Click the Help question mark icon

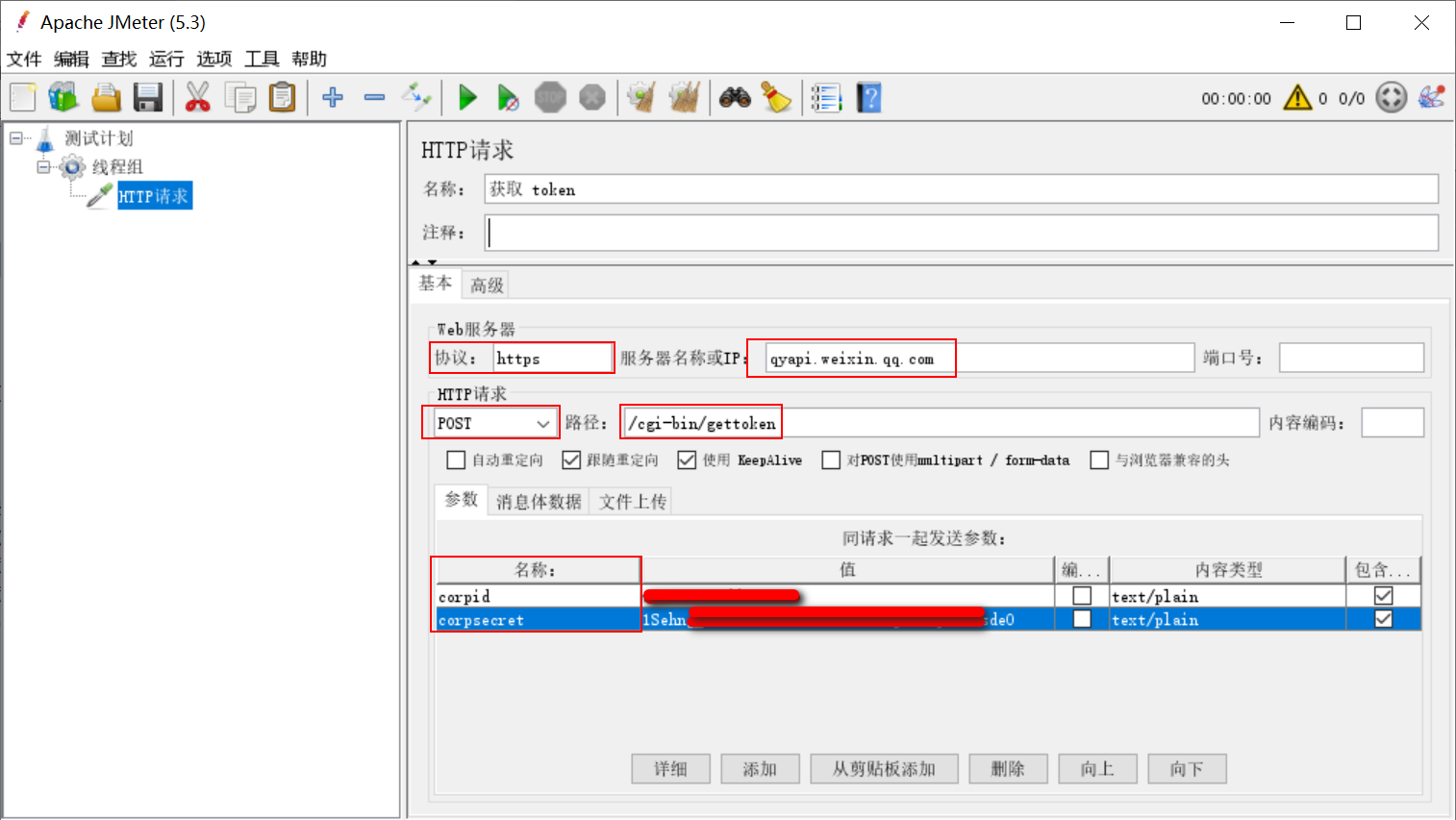(869, 97)
